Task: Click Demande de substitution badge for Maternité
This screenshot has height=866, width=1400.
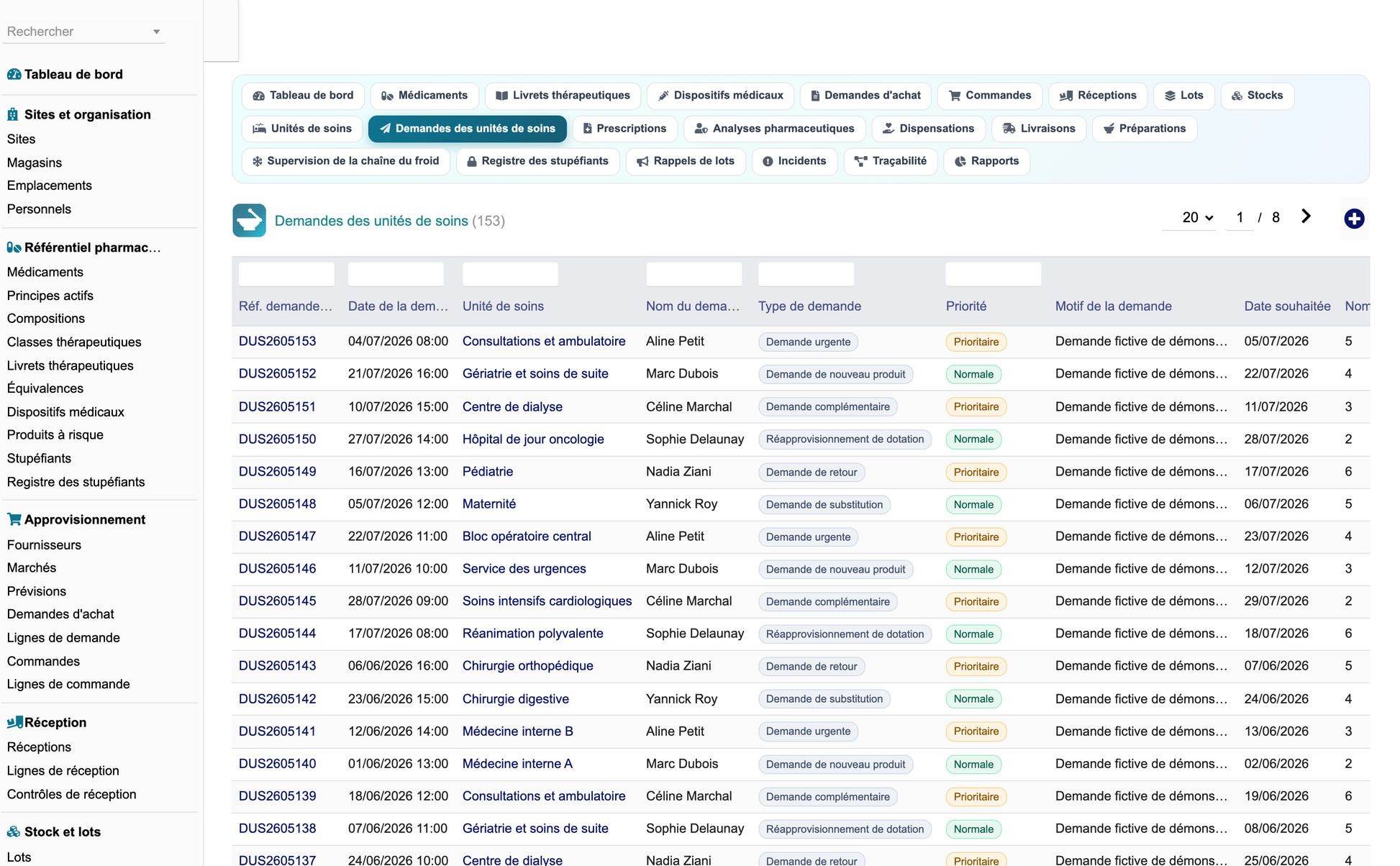Action: click(824, 505)
